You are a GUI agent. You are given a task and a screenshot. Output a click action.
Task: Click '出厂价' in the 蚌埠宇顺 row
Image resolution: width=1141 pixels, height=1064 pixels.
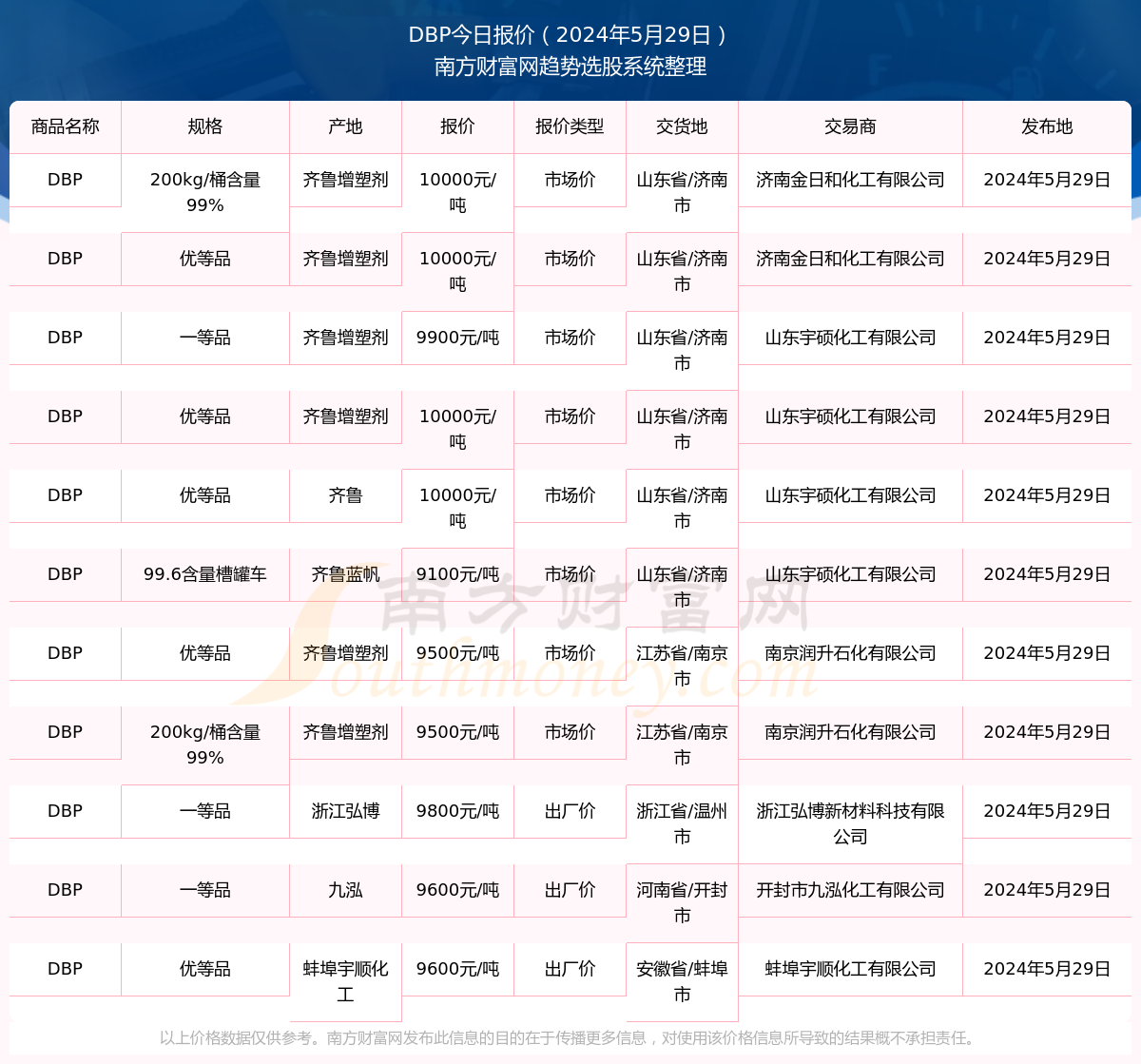(x=570, y=969)
